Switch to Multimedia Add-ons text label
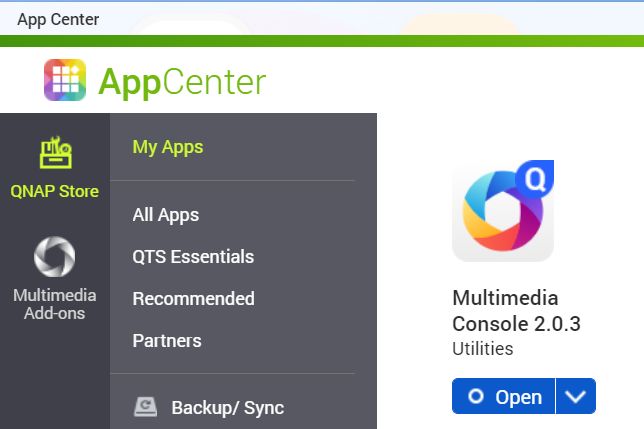The image size is (644, 429). pos(55,304)
